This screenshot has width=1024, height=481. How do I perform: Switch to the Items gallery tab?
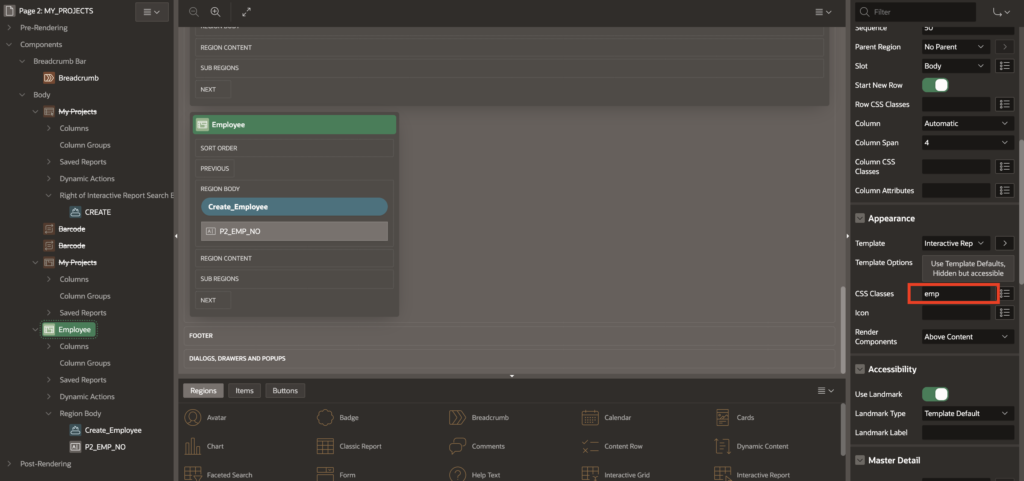(x=244, y=391)
